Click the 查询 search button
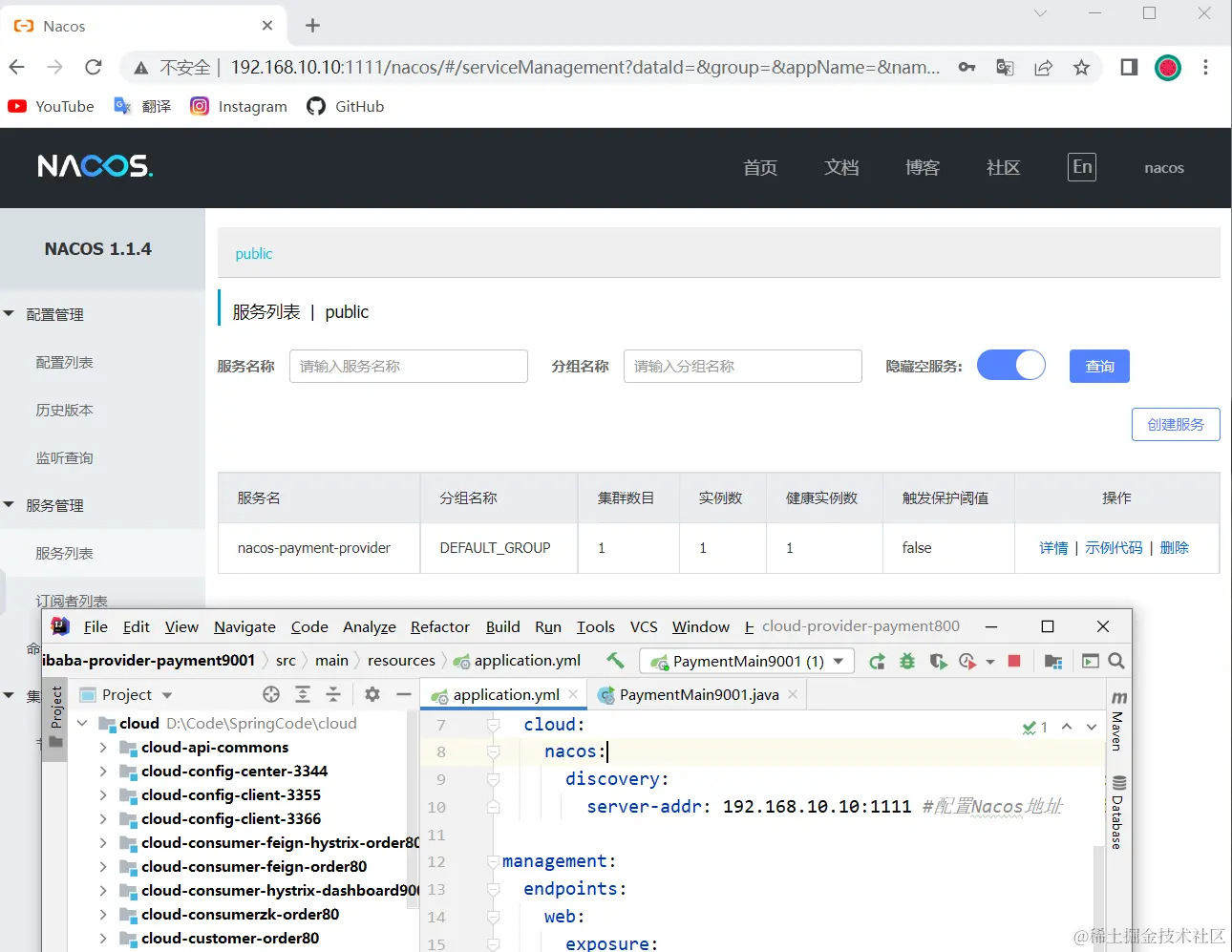 (x=1099, y=366)
